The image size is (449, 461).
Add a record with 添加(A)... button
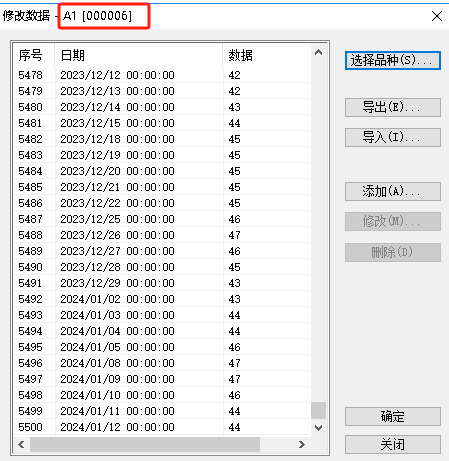tap(393, 191)
